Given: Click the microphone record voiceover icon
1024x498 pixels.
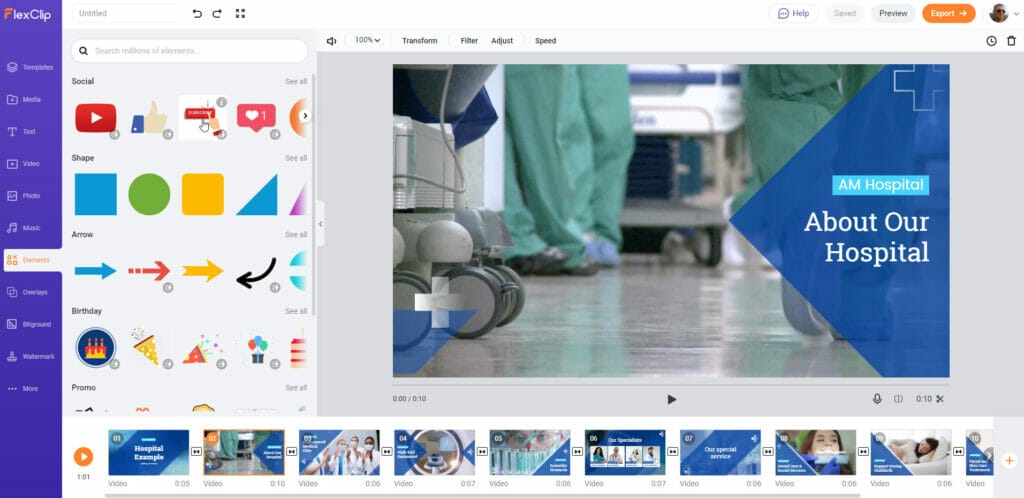Looking at the screenshot, I should pos(877,399).
